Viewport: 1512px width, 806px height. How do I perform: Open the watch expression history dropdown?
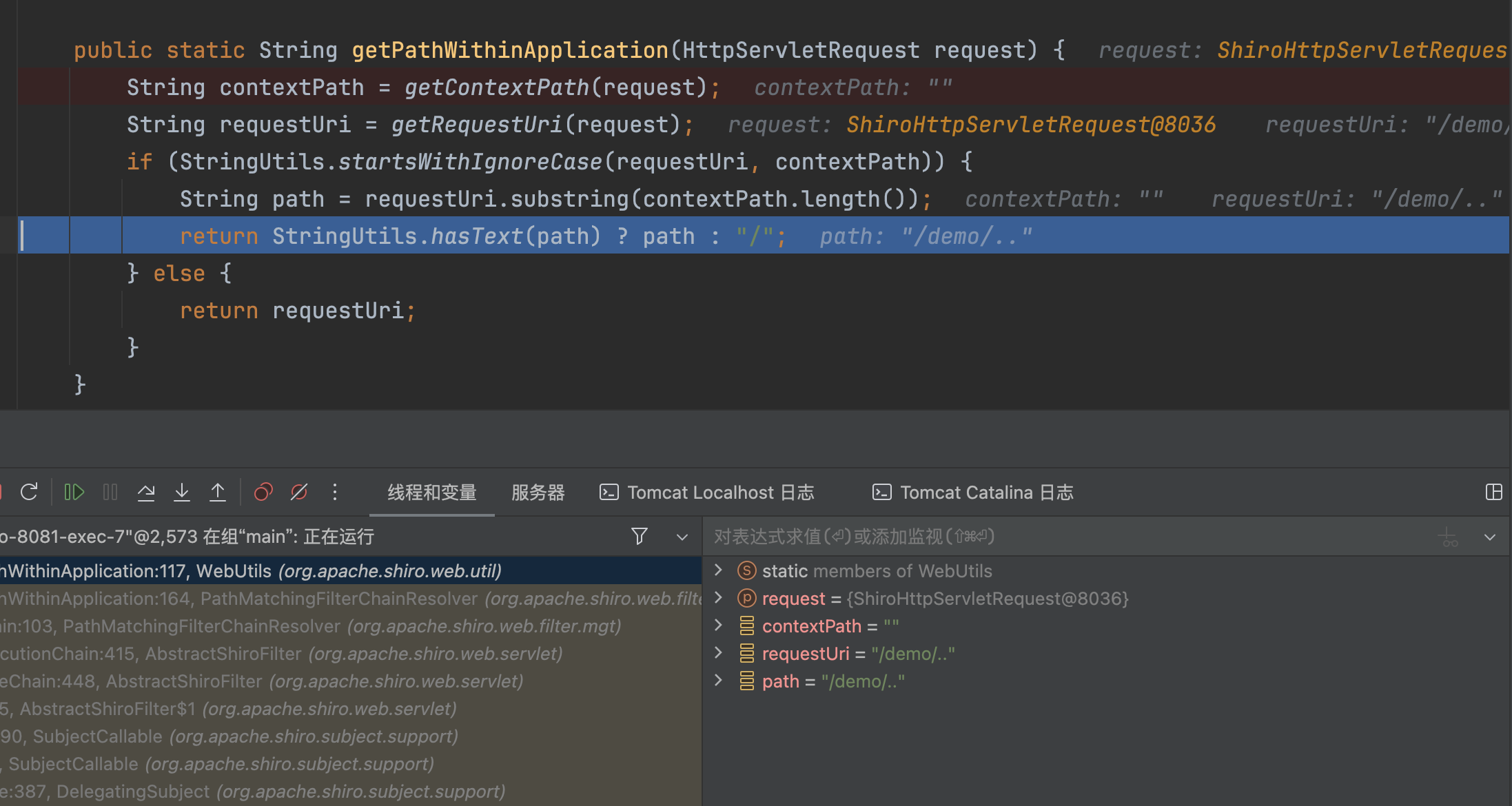pyautogui.click(x=1490, y=537)
